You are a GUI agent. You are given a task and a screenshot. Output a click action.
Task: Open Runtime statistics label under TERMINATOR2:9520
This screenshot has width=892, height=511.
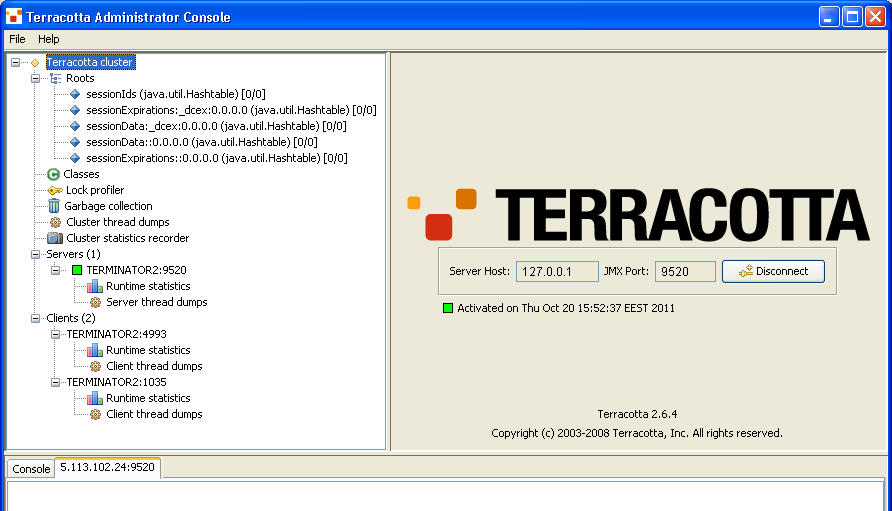(148, 286)
